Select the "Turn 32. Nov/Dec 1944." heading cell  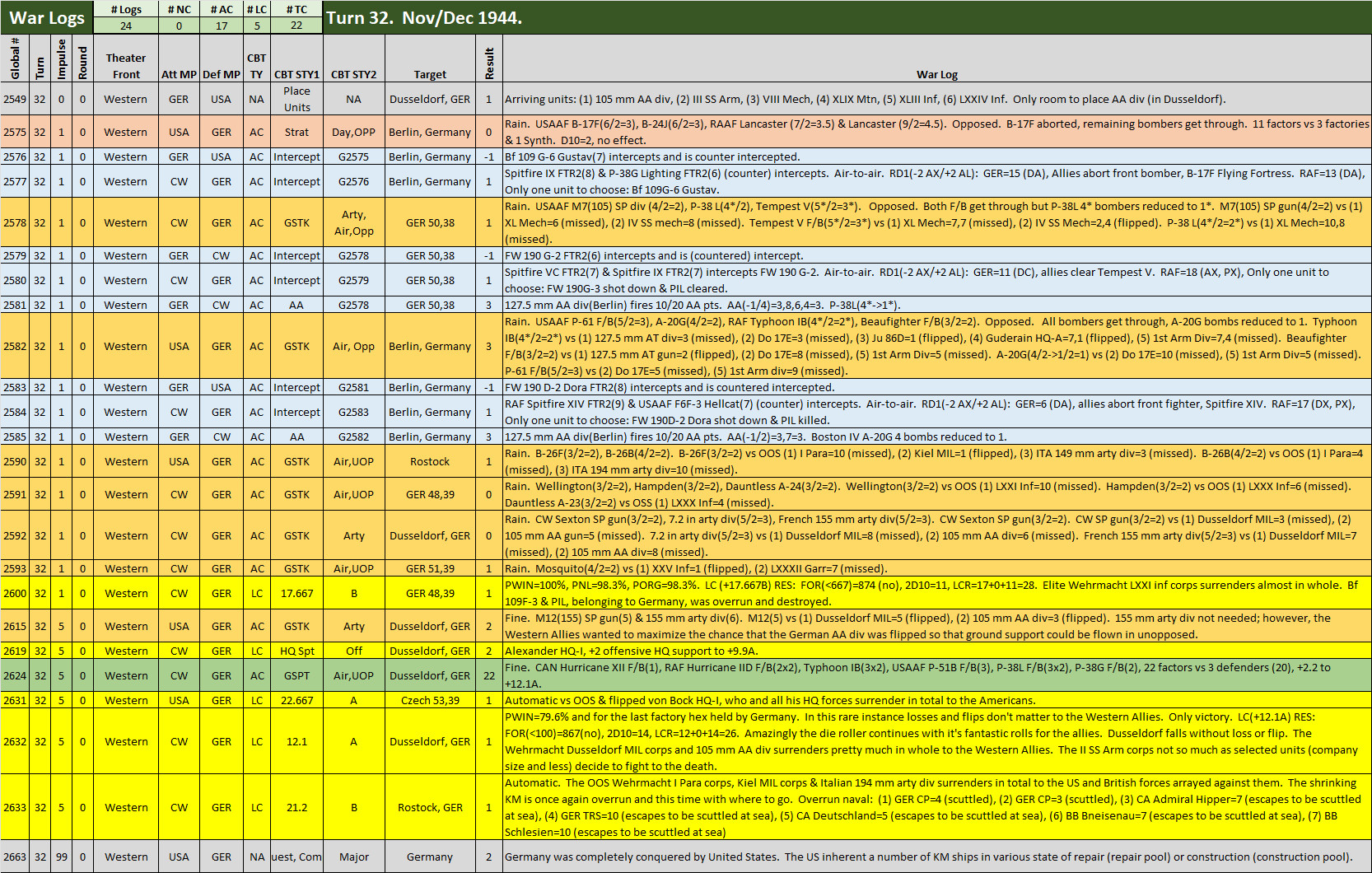[x=847, y=17]
